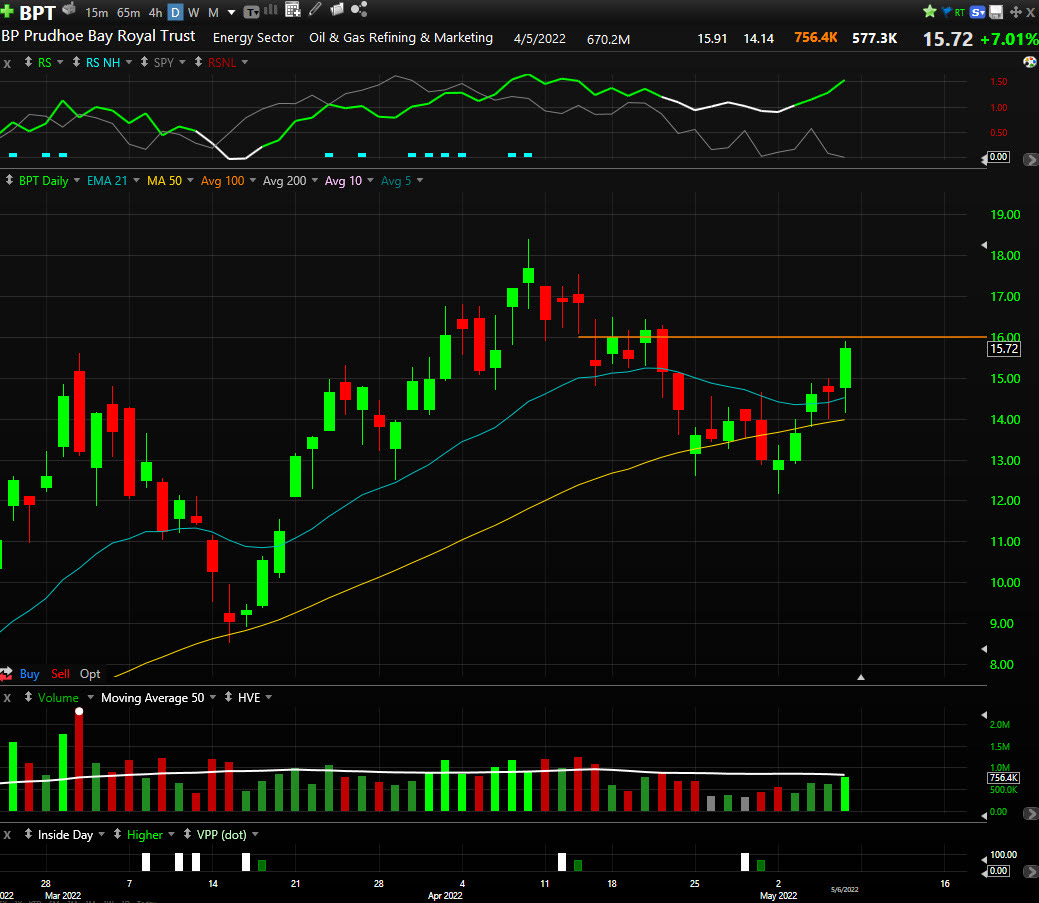Click the orange 16.00 horizontal line
Screen dimensions: 1039x903
click(782, 337)
